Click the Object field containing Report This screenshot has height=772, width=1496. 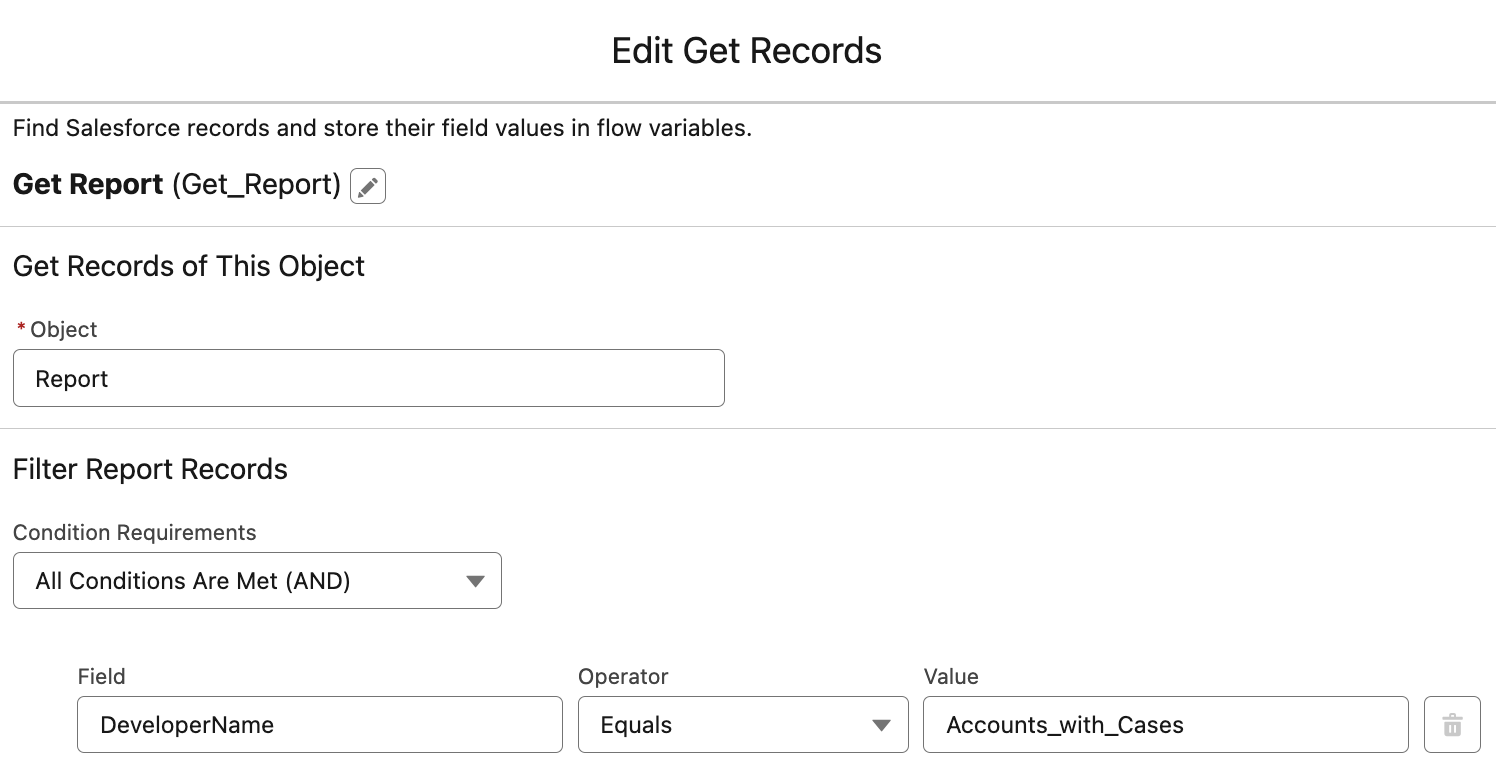(x=368, y=378)
